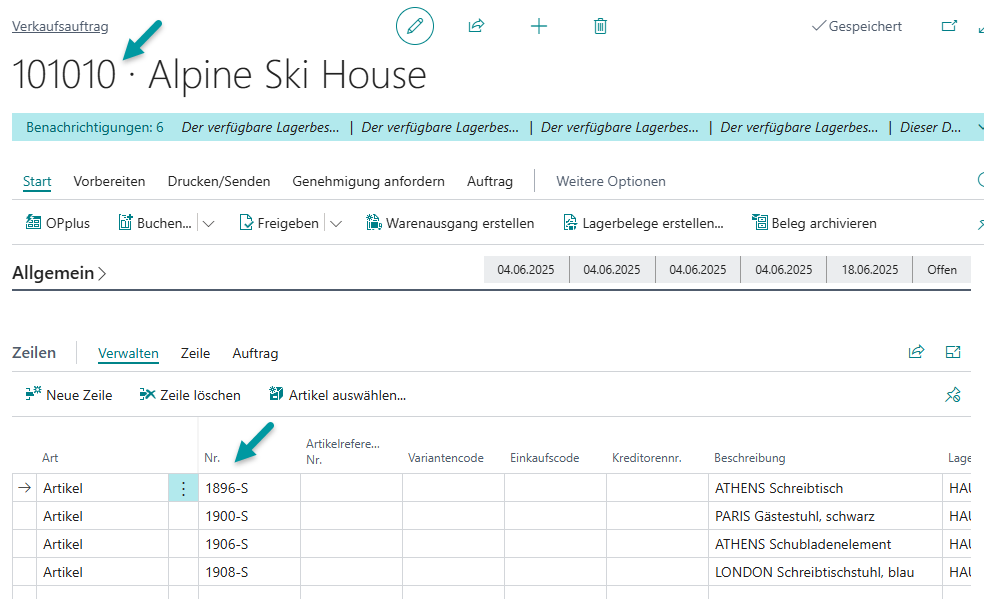This screenshot has height=599, width=984.
Task: Click the Verkaufsauftrag breadcrumb link
Action: point(60,27)
